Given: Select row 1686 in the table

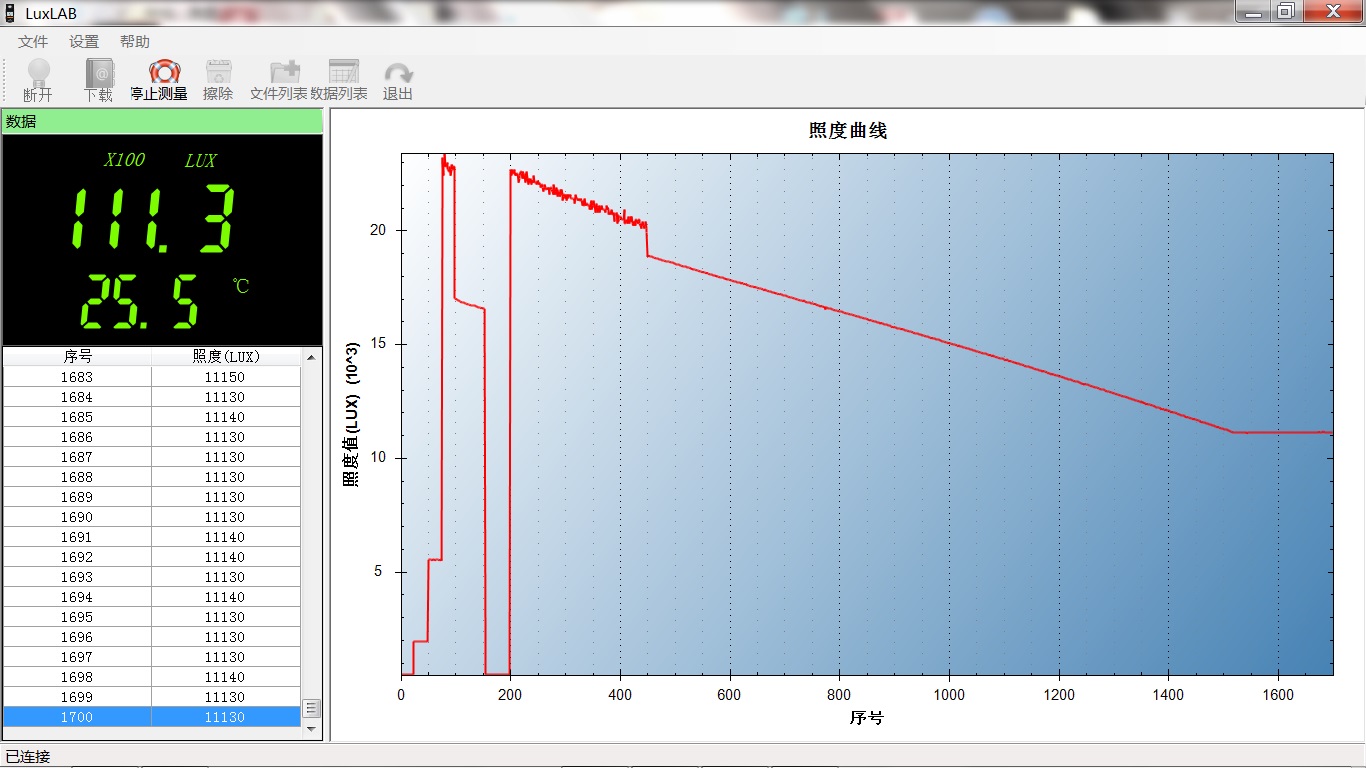Looking at the screenshot, I should [152, 437].
